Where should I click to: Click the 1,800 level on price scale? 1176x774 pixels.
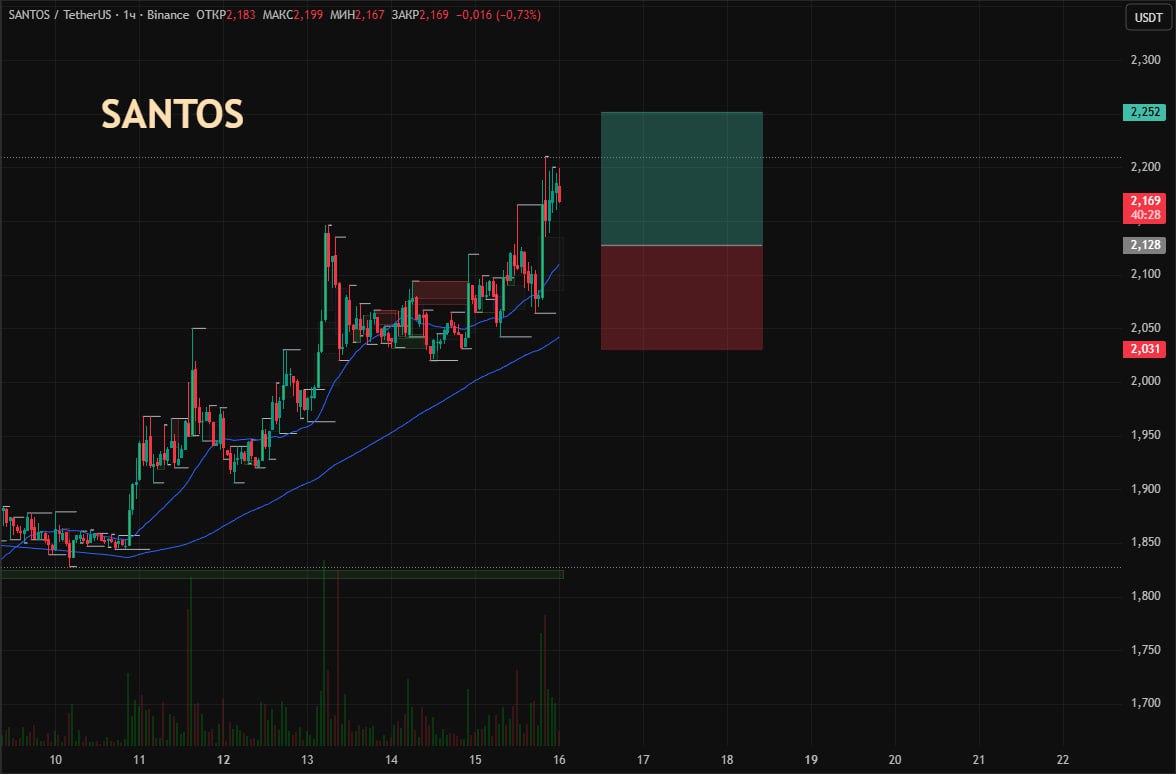pyautogui.click(x=1144, y=596)
